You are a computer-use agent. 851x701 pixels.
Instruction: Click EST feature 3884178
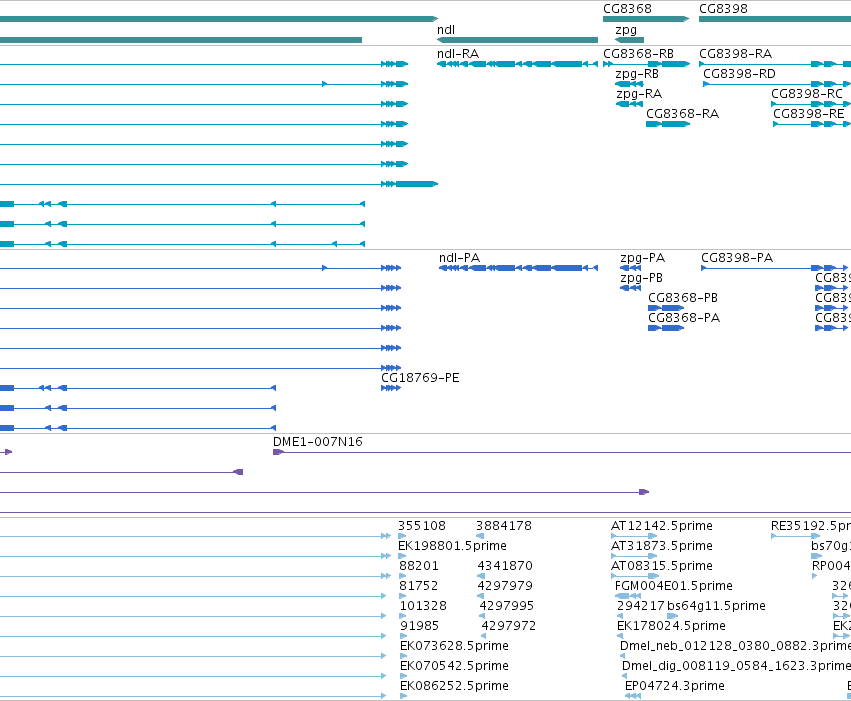click(504, 526)
